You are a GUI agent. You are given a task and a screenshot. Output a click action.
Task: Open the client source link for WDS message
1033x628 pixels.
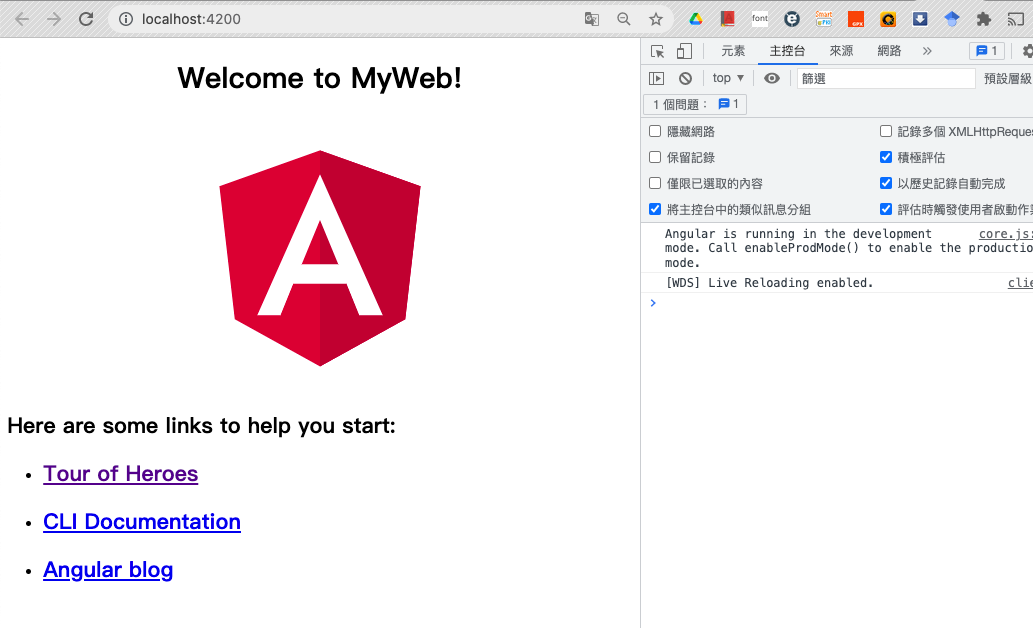point(1020,283)
